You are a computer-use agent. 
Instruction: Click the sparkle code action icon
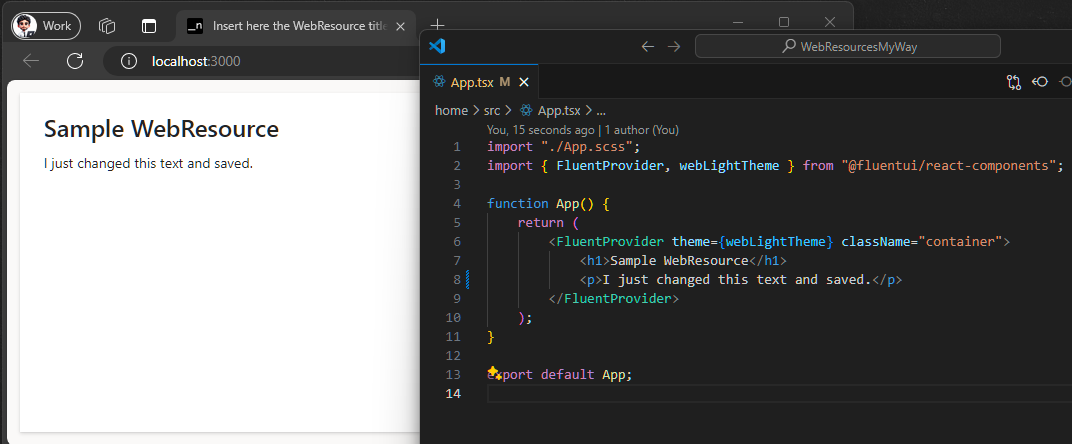(493, 373)
